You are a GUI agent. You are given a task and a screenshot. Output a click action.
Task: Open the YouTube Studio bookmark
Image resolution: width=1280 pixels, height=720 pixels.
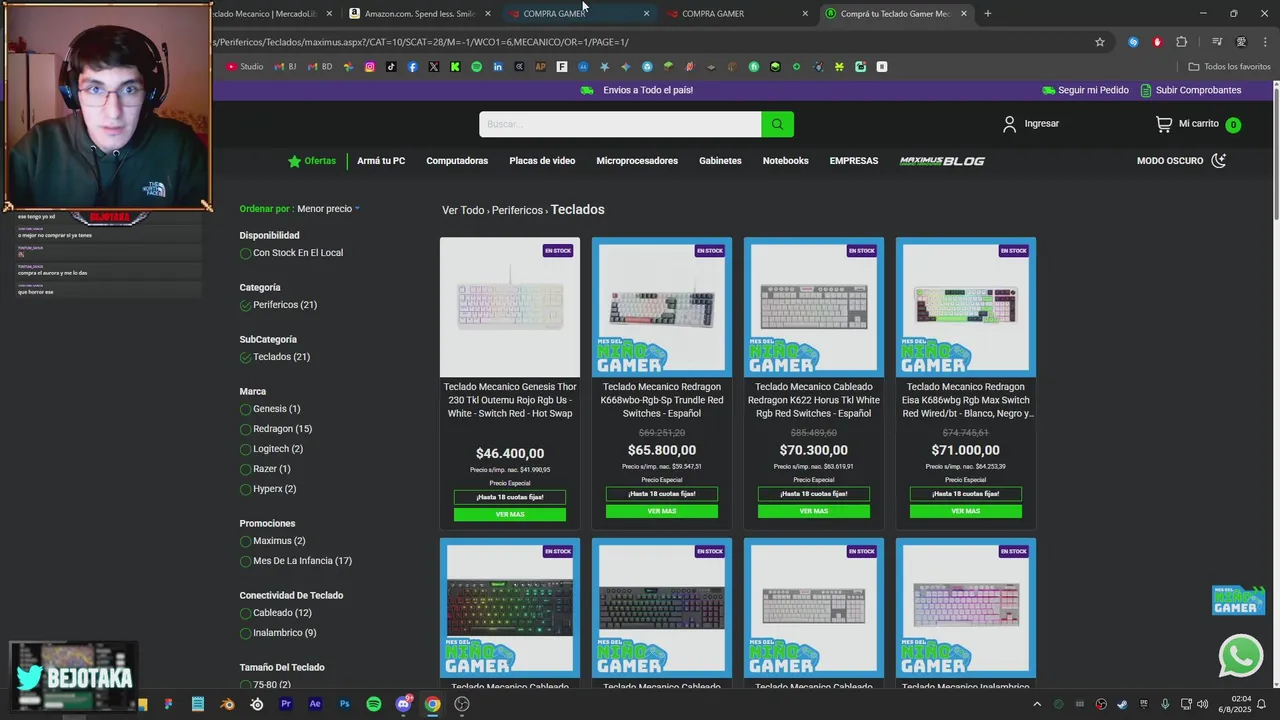pyautogui.click(x=245, y=67)
